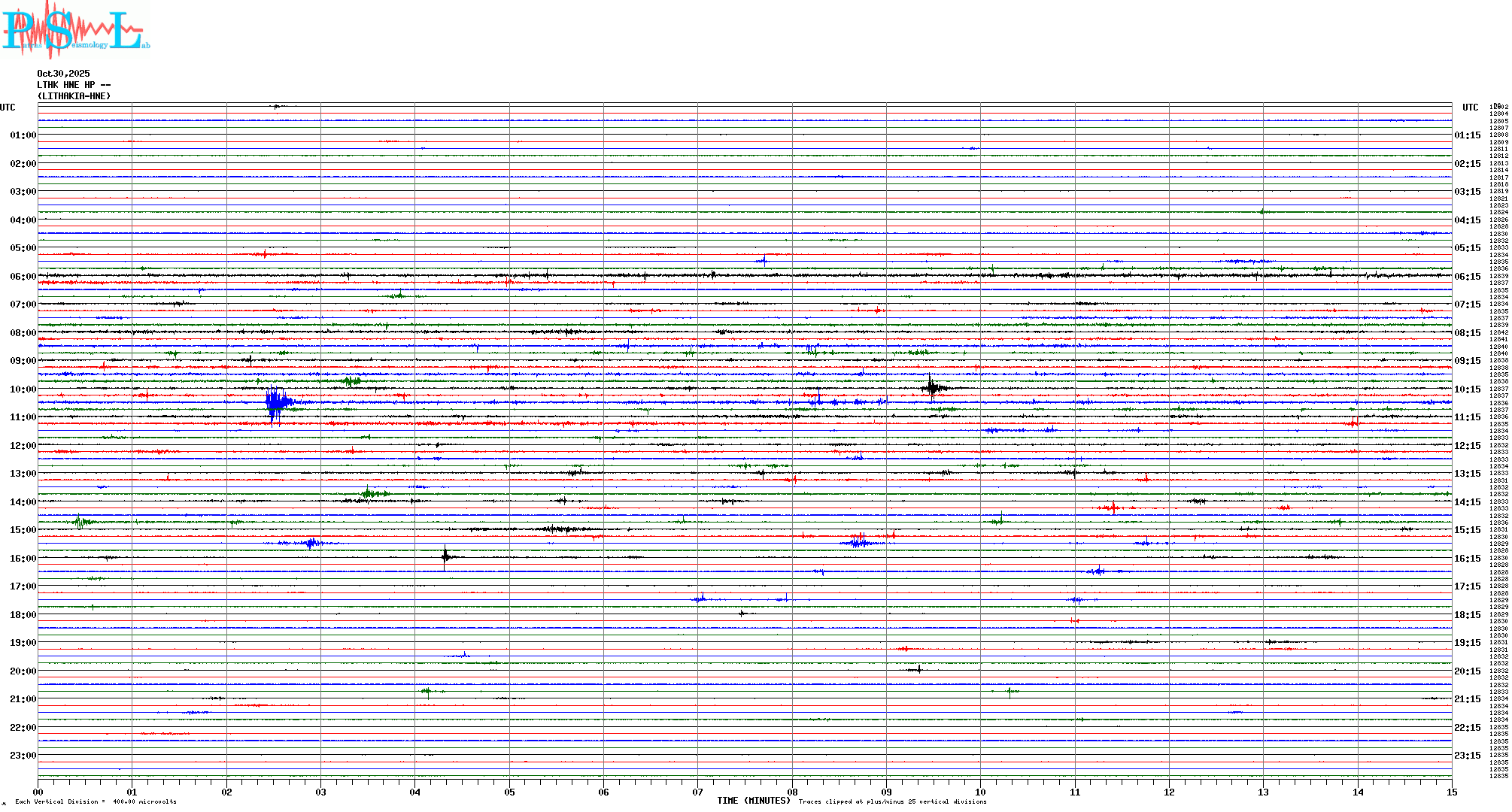
Task: Click the black event spike on 16:00 trace
Action: [445, 557]
